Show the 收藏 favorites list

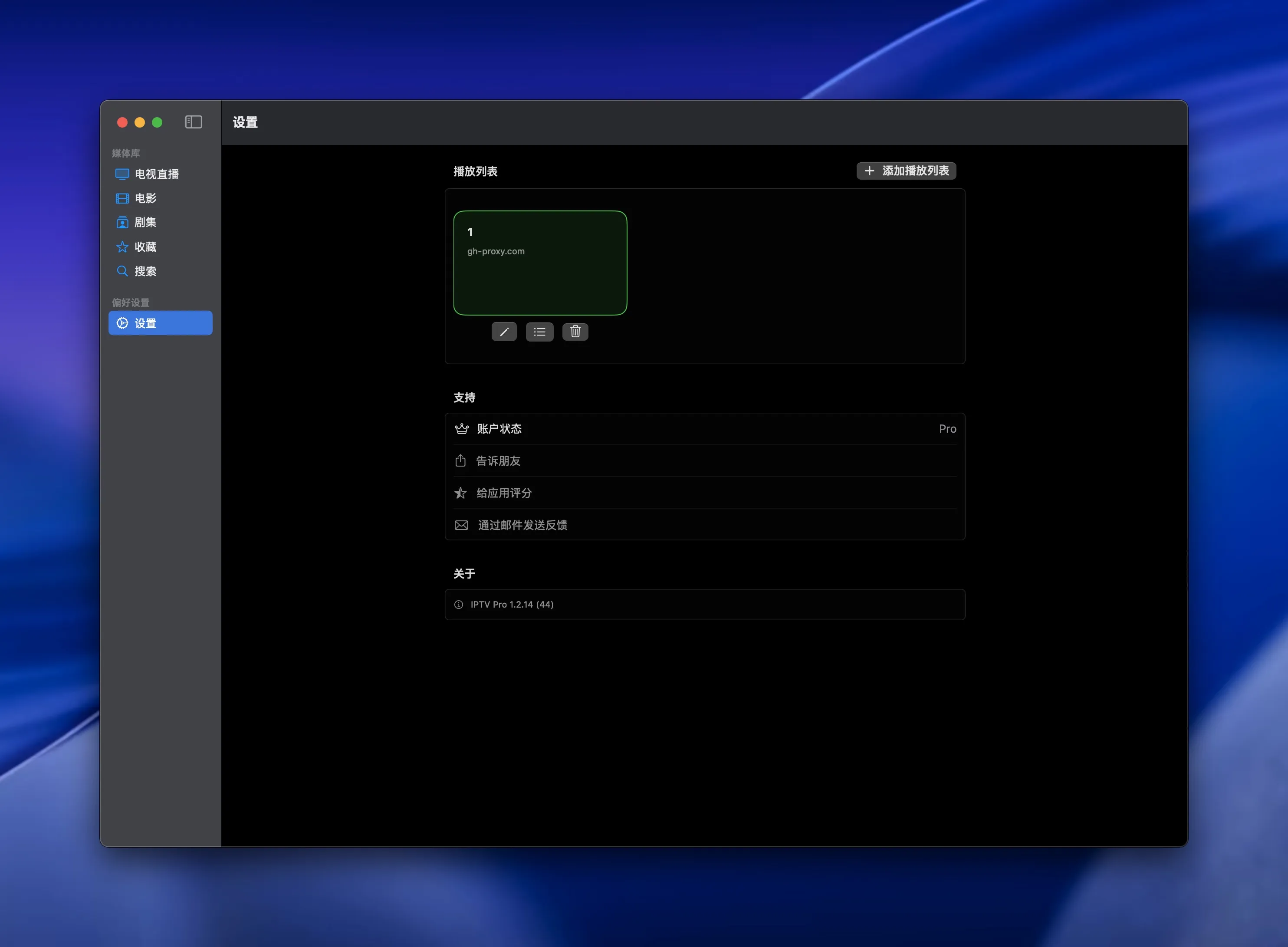(161, 247)
